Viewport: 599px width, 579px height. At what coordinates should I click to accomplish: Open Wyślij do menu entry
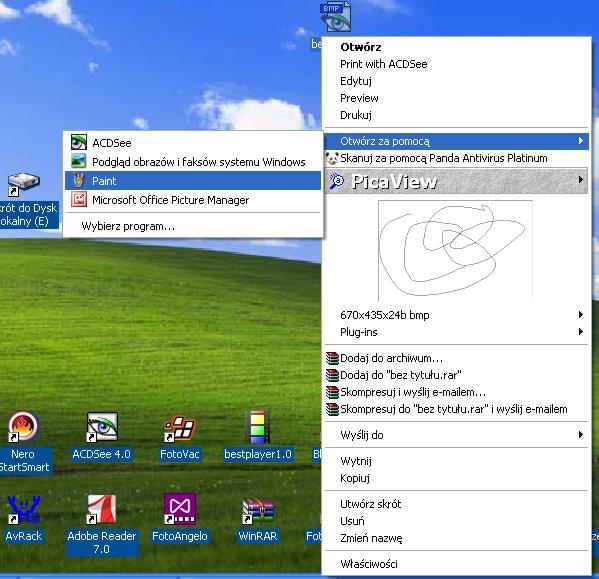(456, 435)
